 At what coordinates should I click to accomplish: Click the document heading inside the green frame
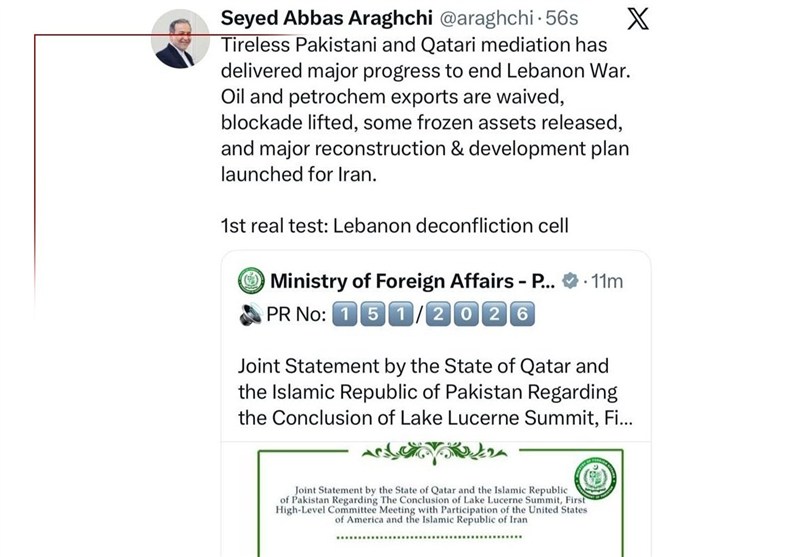tap(431, 505)
